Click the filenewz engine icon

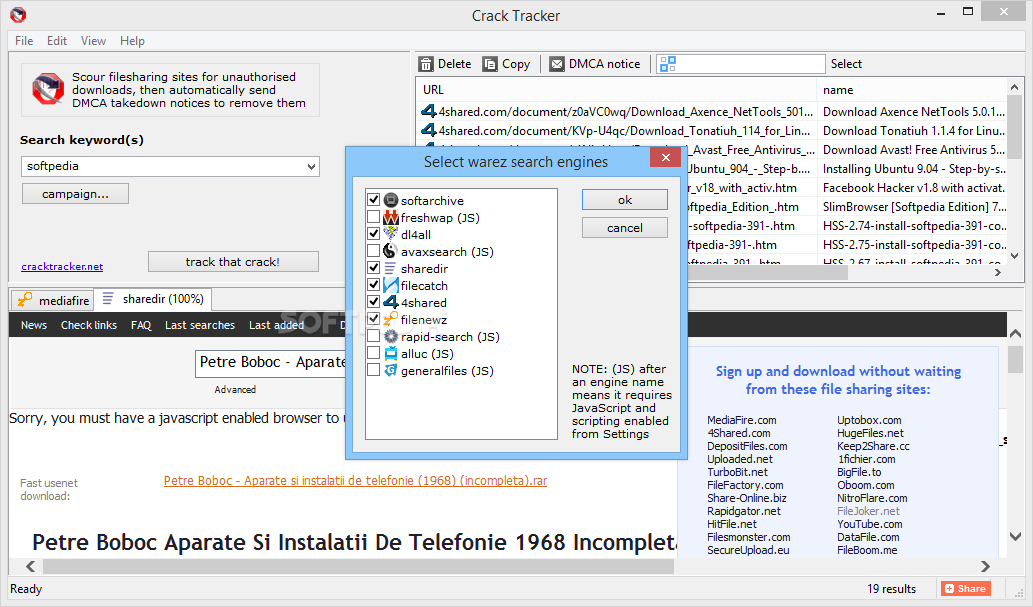coord(391,319)
